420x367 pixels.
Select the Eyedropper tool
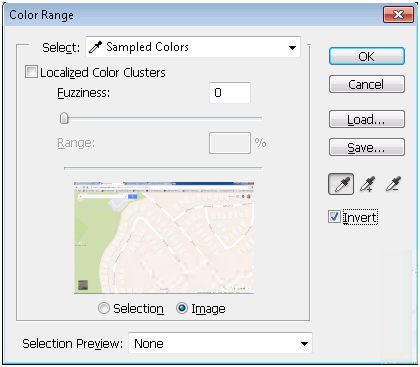click(341, 184)
